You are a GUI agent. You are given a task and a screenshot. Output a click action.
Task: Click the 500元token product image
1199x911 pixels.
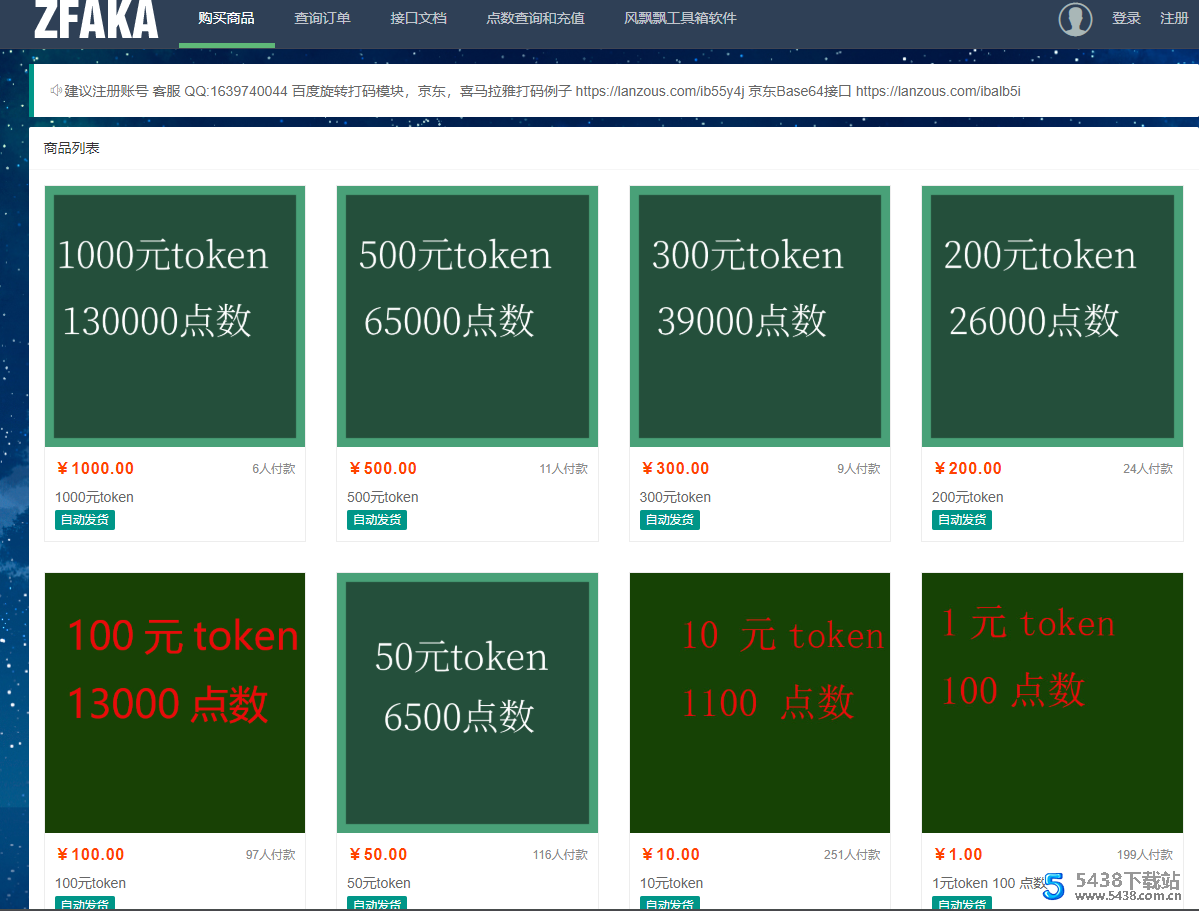pos(466,316)
